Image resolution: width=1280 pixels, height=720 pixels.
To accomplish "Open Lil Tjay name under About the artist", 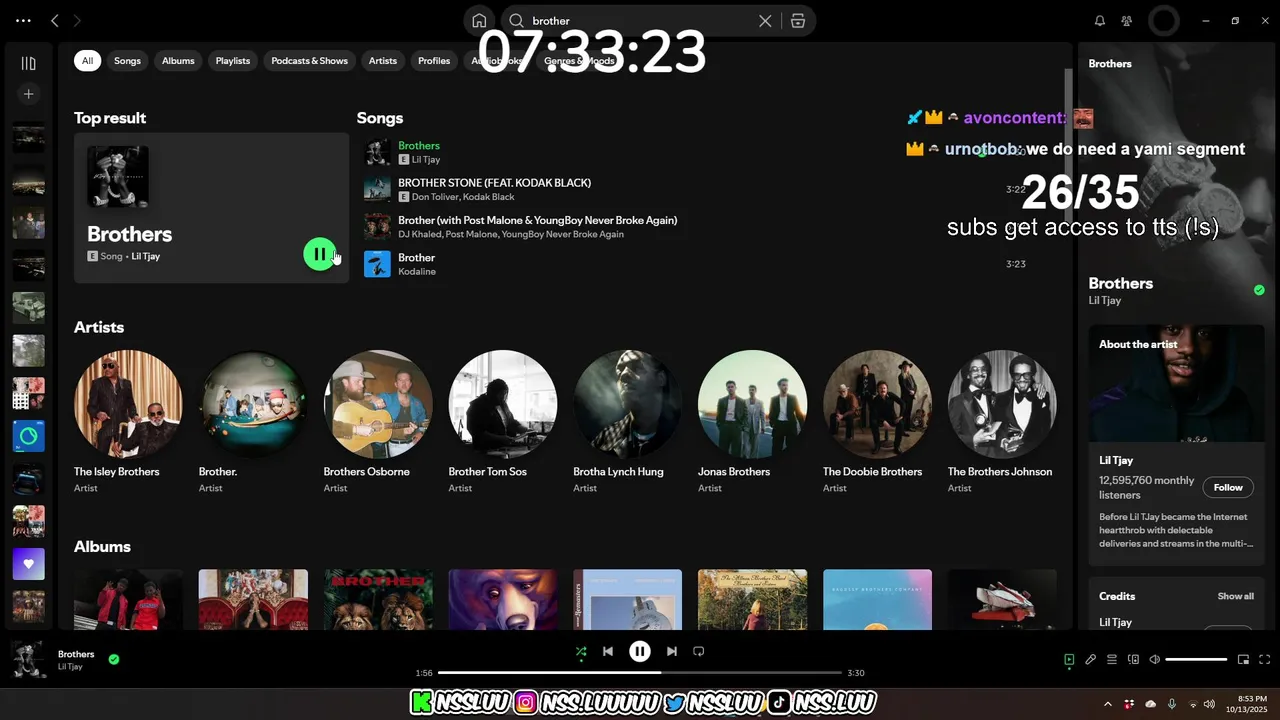I will click(1116, 460).
